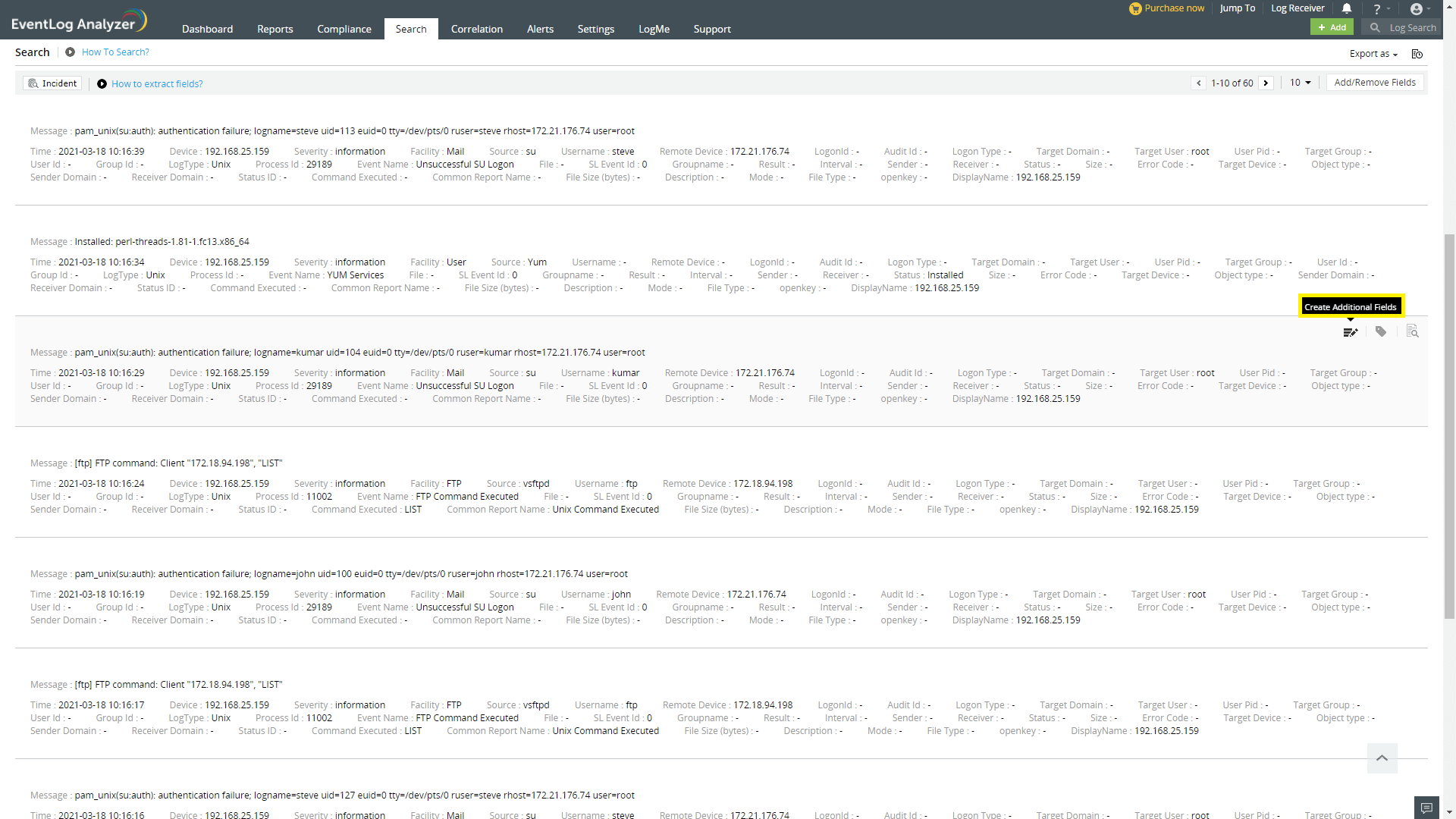The image size is (1456, 819).
Task: Open the notifications bell
Action: coord(1347,8)
